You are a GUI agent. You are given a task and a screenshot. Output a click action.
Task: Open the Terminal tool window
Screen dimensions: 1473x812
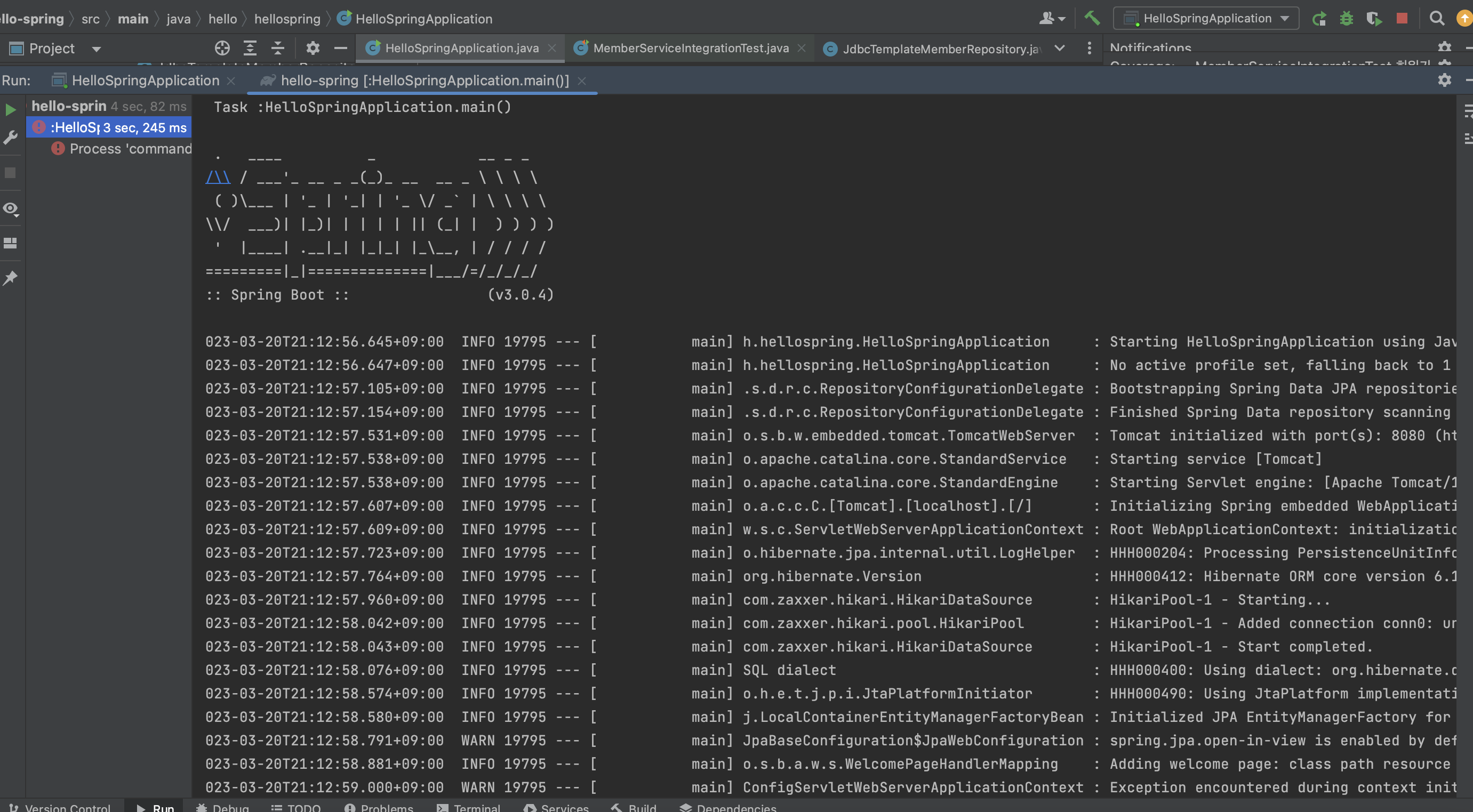469,806
